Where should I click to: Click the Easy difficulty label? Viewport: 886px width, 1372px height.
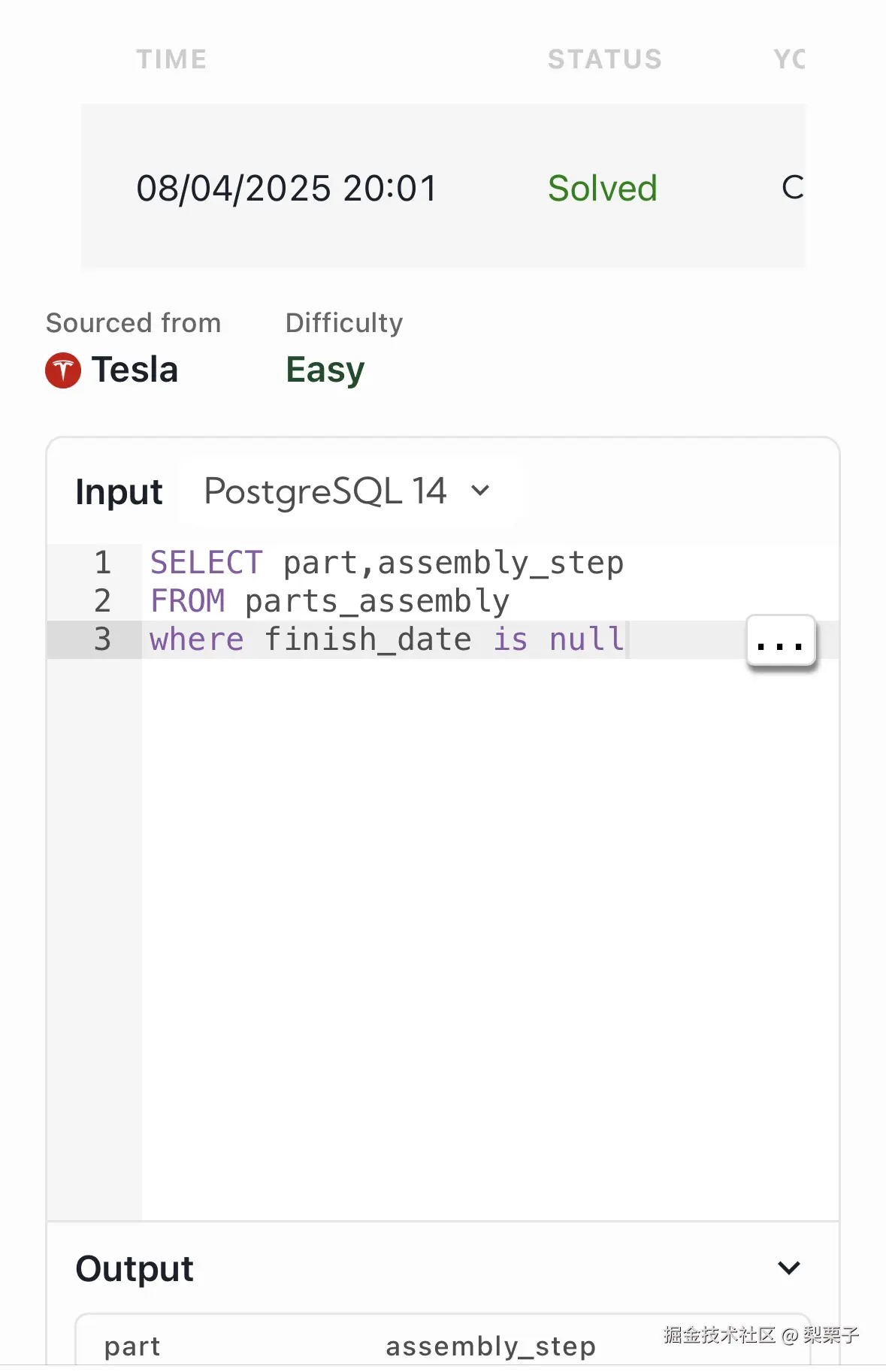pos(325,370)
